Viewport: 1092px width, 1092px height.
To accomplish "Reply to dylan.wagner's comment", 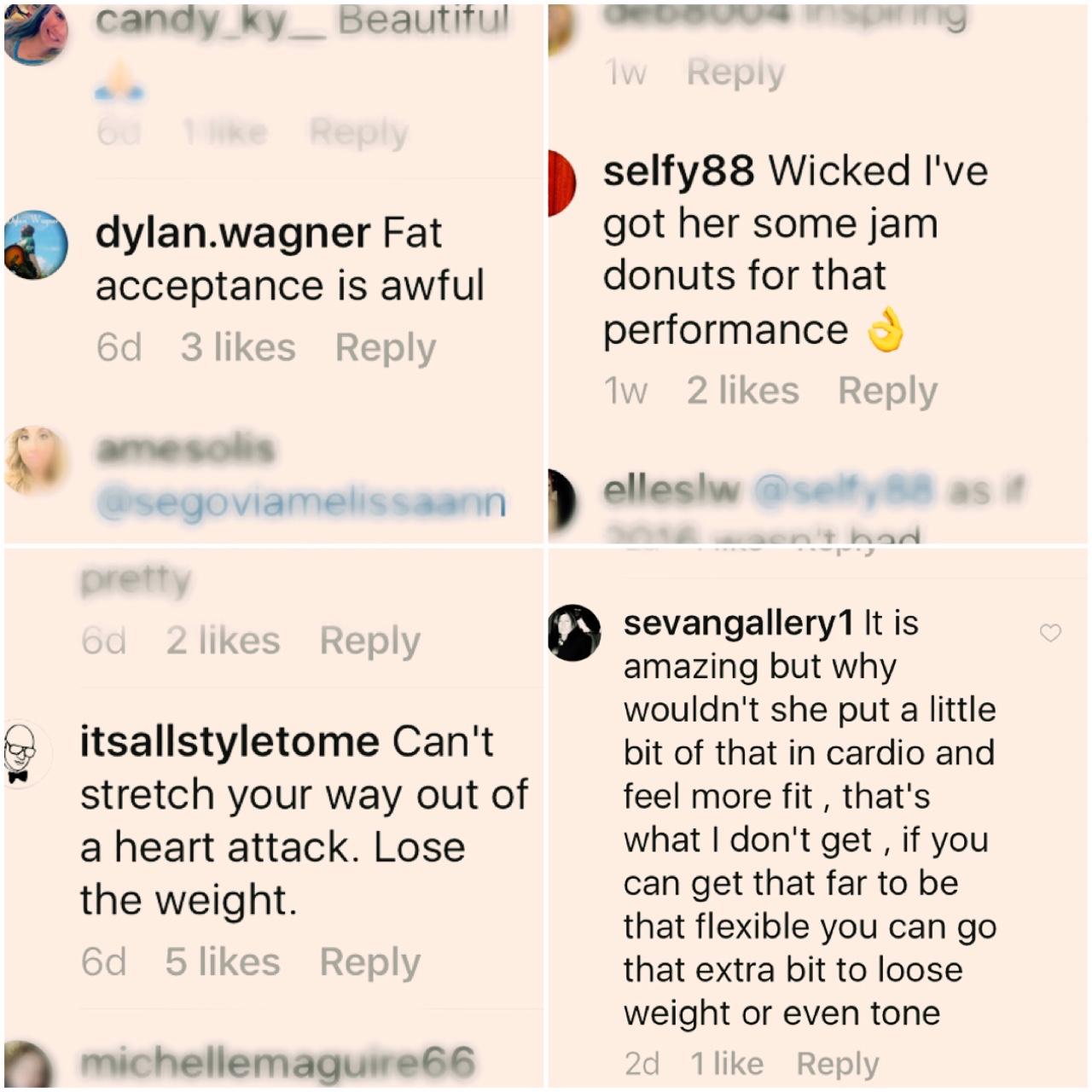I will point(385,348).
